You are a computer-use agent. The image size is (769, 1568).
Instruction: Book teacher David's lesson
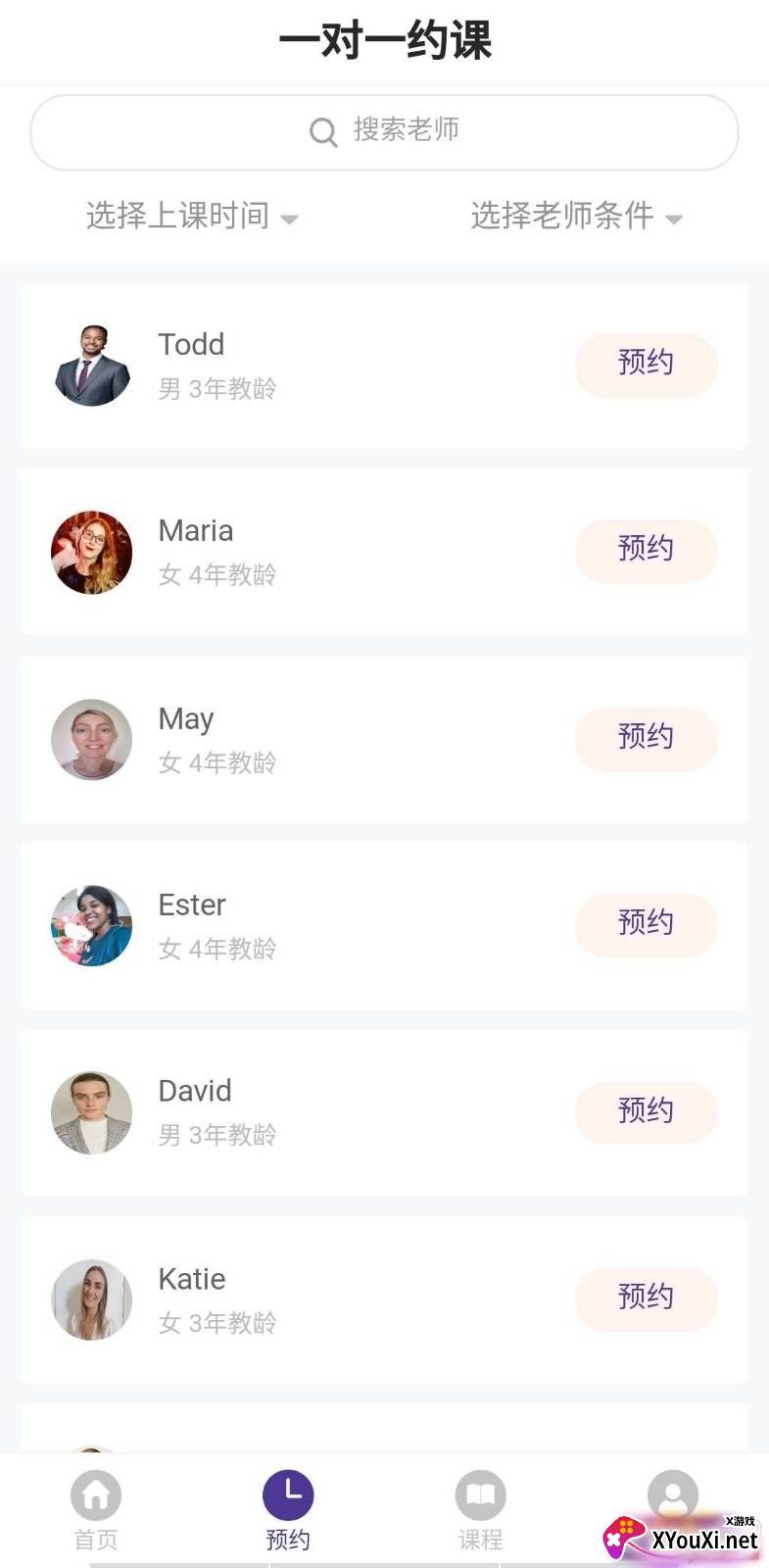[x=646, y=1112]
